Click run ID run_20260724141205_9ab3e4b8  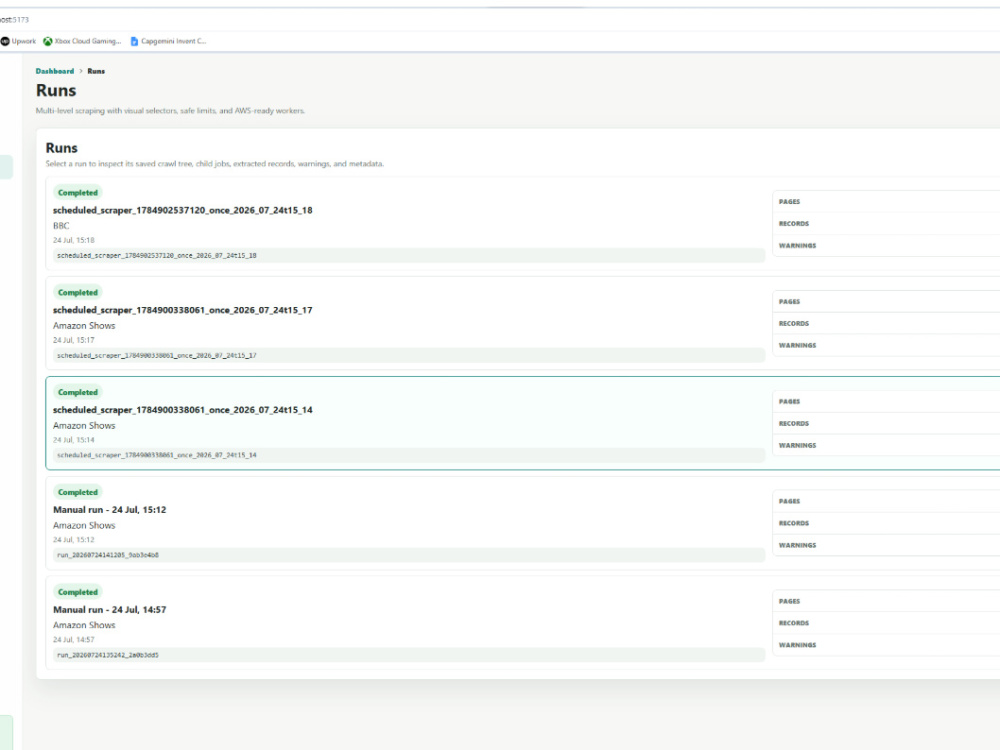[409, 555]
